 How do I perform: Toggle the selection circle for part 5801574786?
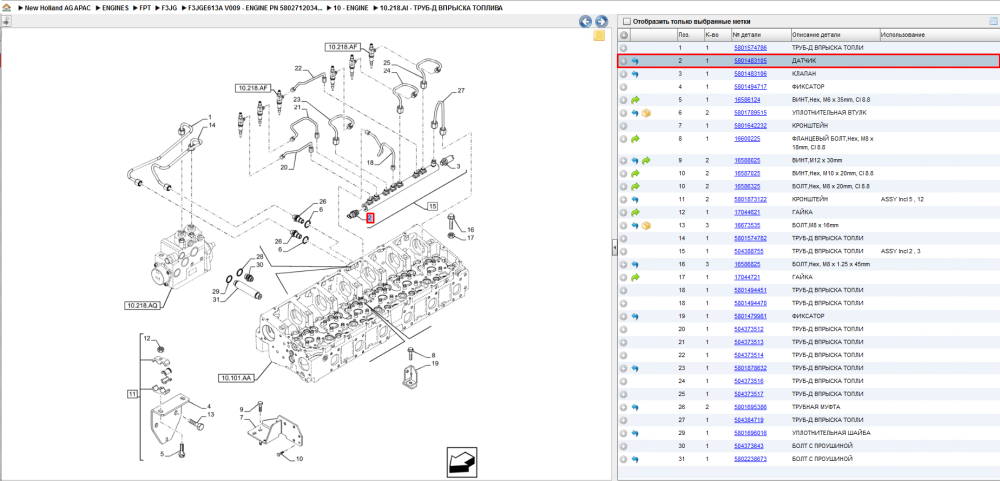[x=624, y=48]
